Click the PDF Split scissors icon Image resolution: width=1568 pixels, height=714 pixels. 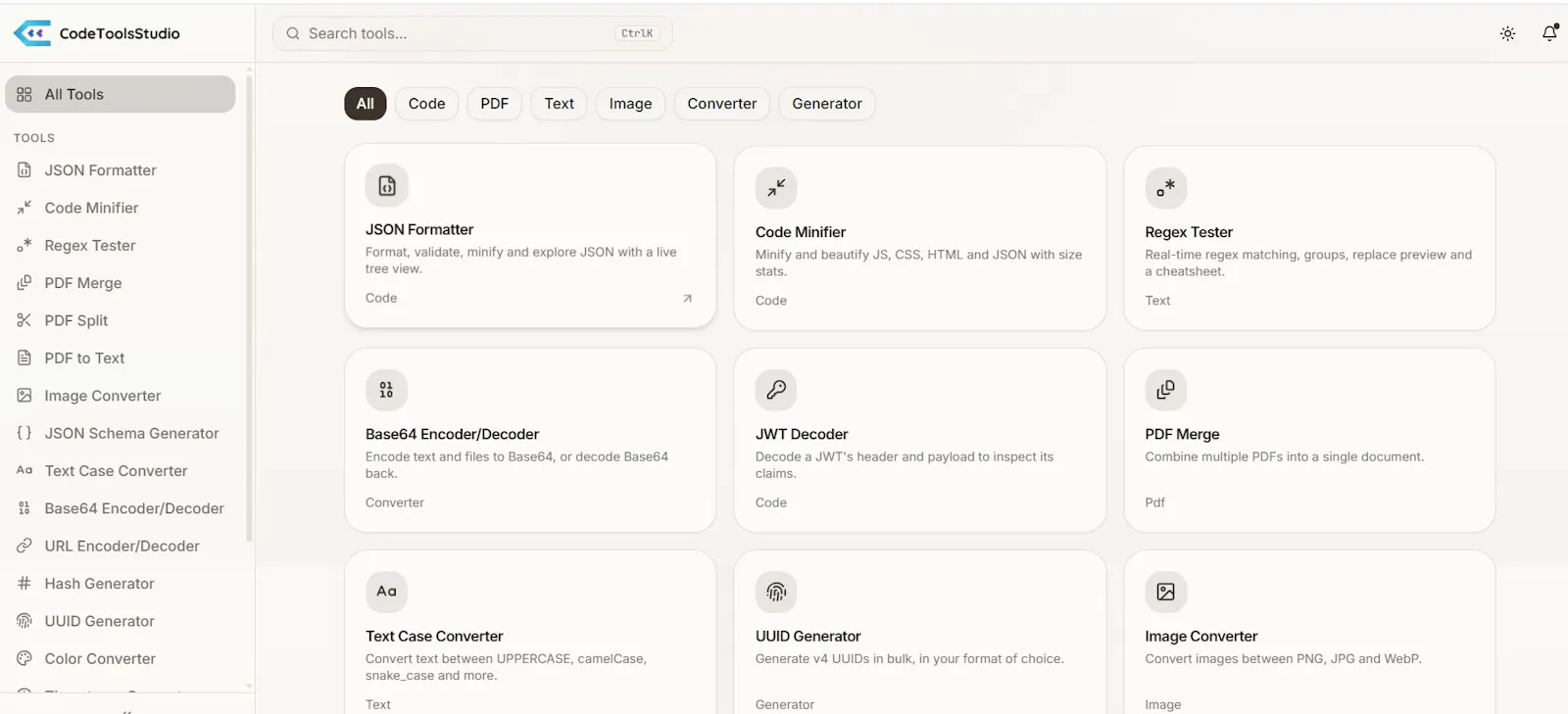coord(24,320)
